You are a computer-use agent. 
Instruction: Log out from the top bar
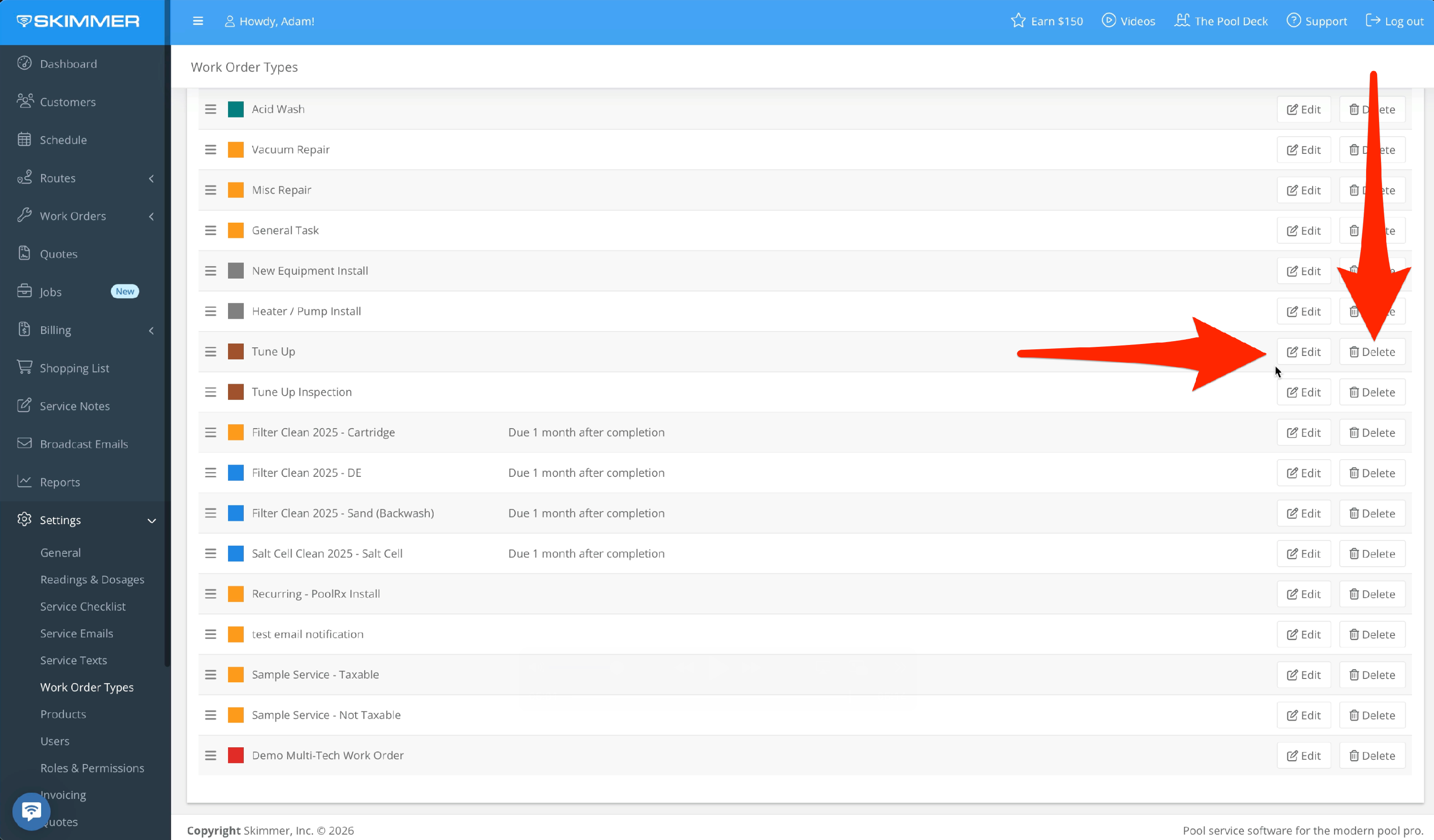[x=1395, y=21]
